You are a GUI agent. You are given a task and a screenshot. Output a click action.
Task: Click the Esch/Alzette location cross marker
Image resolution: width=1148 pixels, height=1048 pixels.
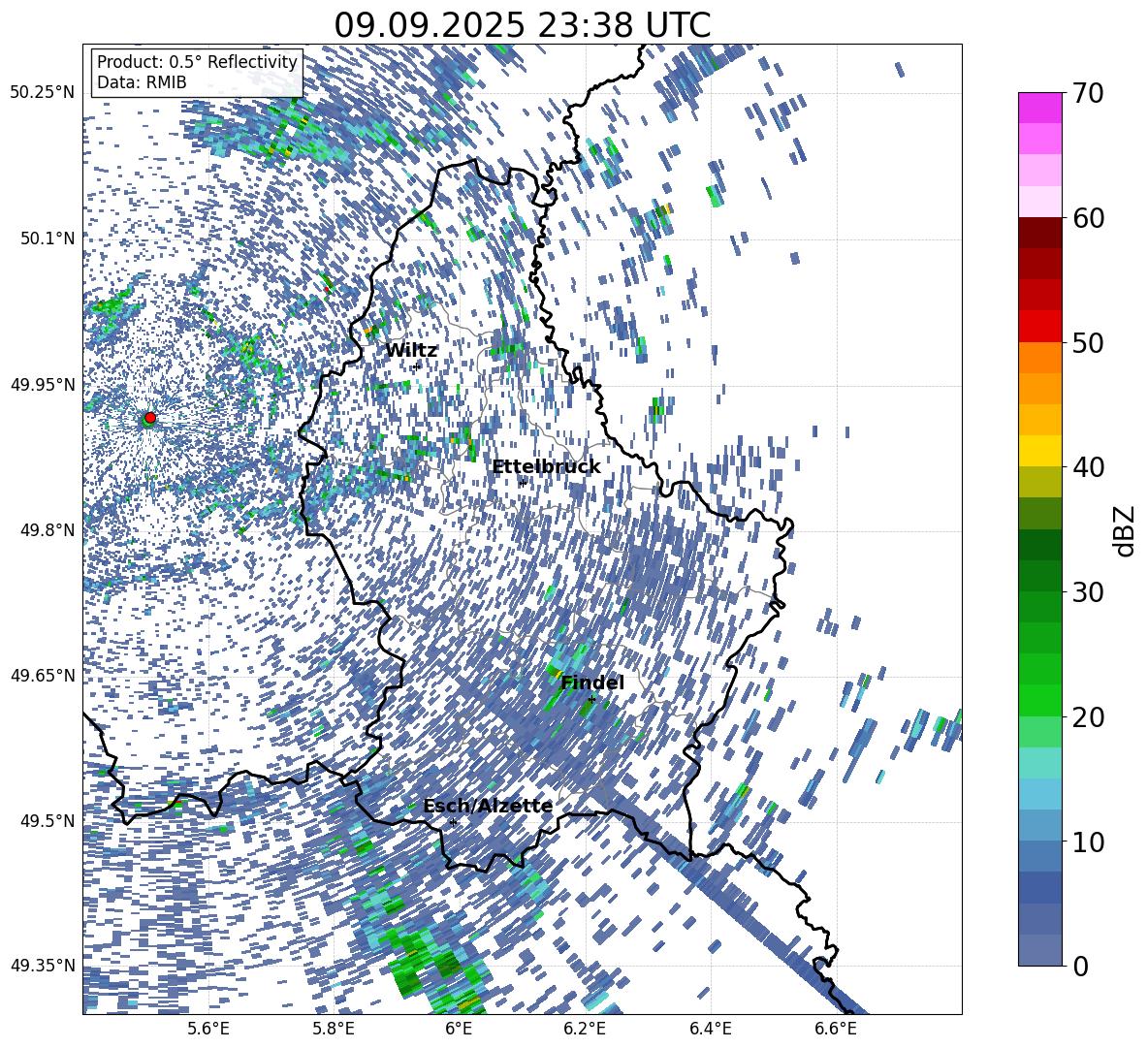(453, 822)
